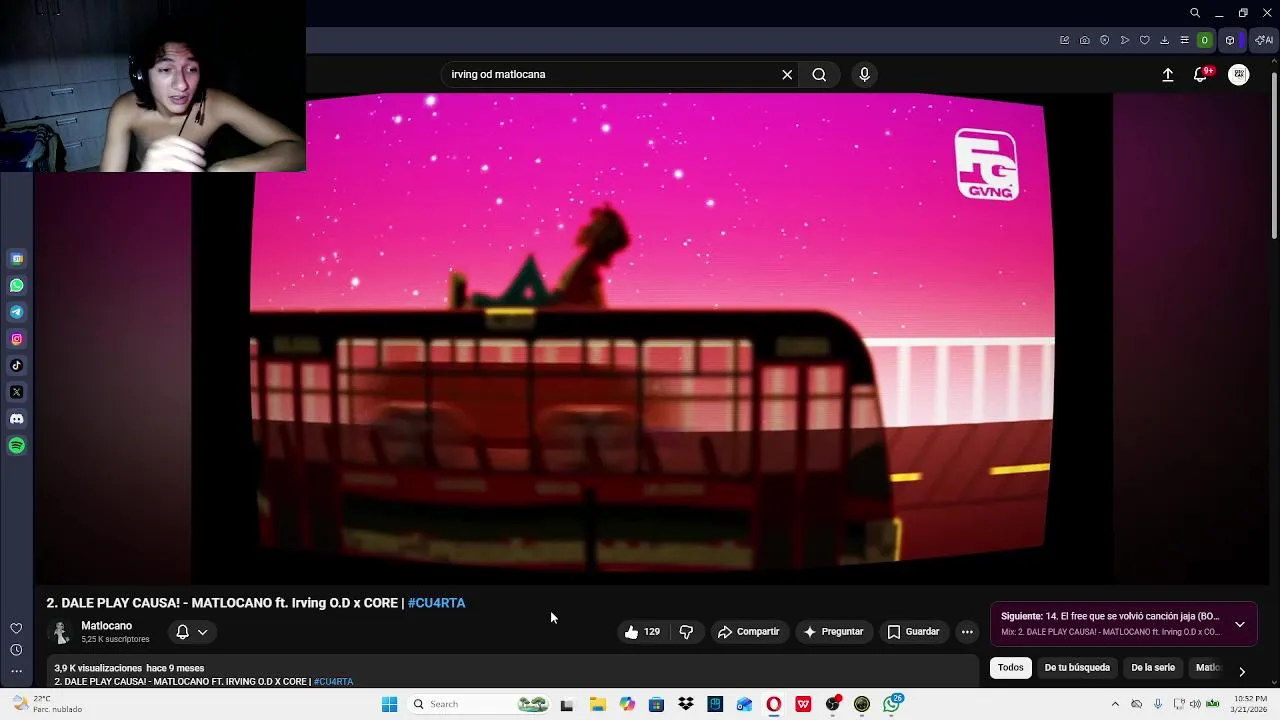Open Opera downloads toolbar icon
The width and height of the screenshot is (1280, 720).
(1165, 40)
